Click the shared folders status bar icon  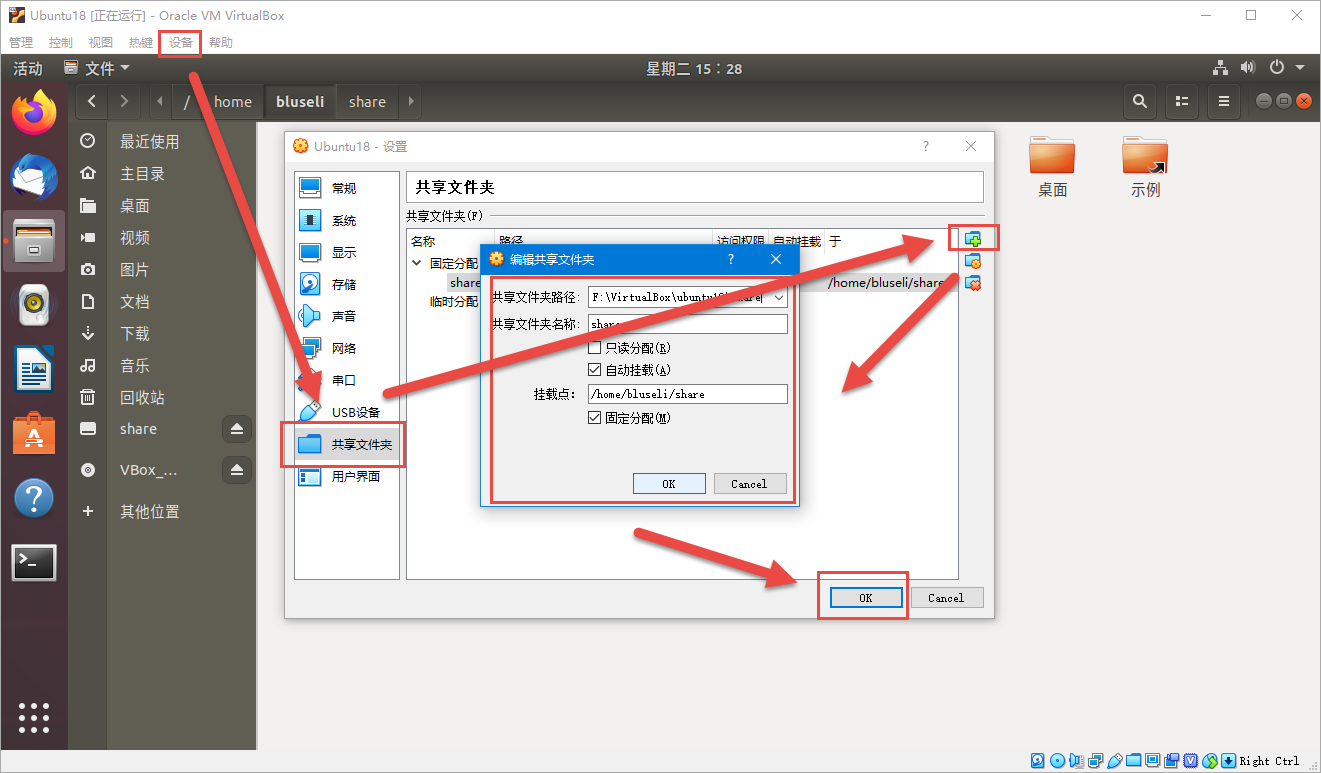[x=1134, y=761]
